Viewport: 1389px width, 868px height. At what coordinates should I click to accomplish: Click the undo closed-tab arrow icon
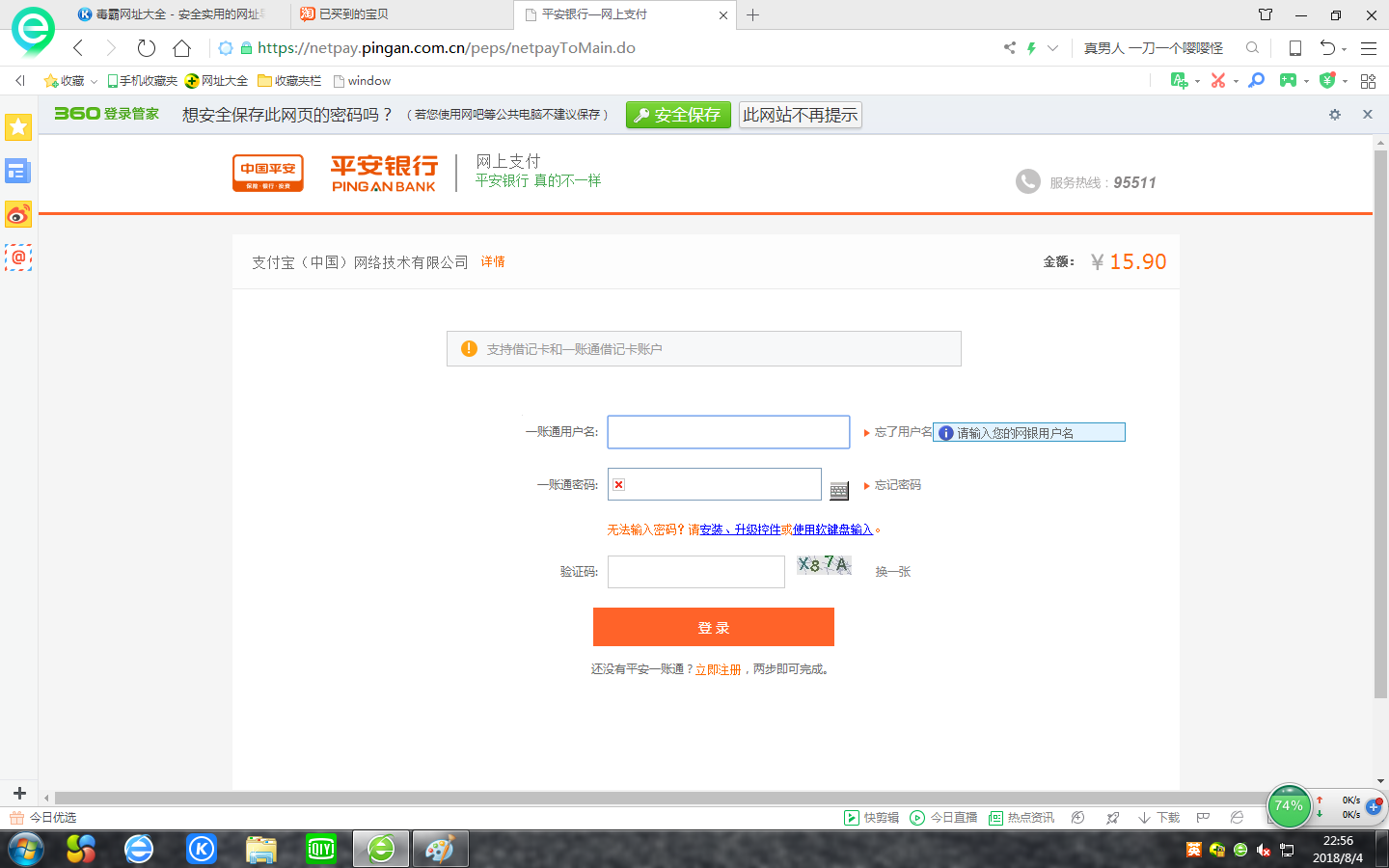tap(1328, 47)
